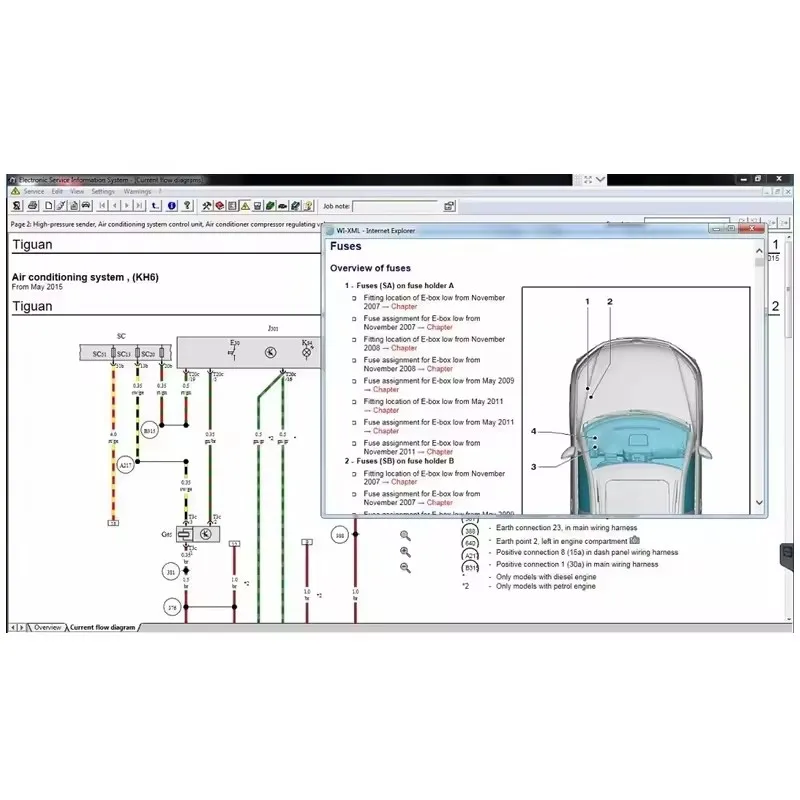Go to previous page with arrow icon
Viewport: 800px width, 800px height.
pos(113,206)
